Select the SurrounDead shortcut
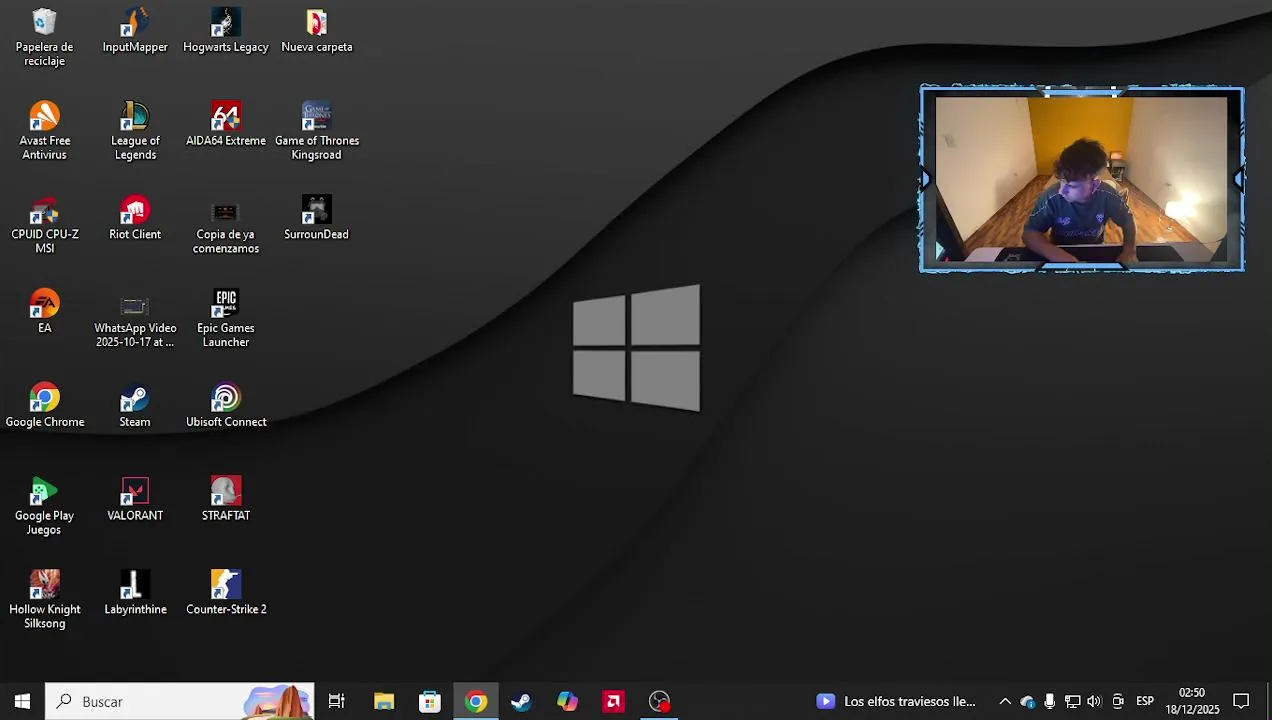The image size is (1272, 720). pos(317,218)
